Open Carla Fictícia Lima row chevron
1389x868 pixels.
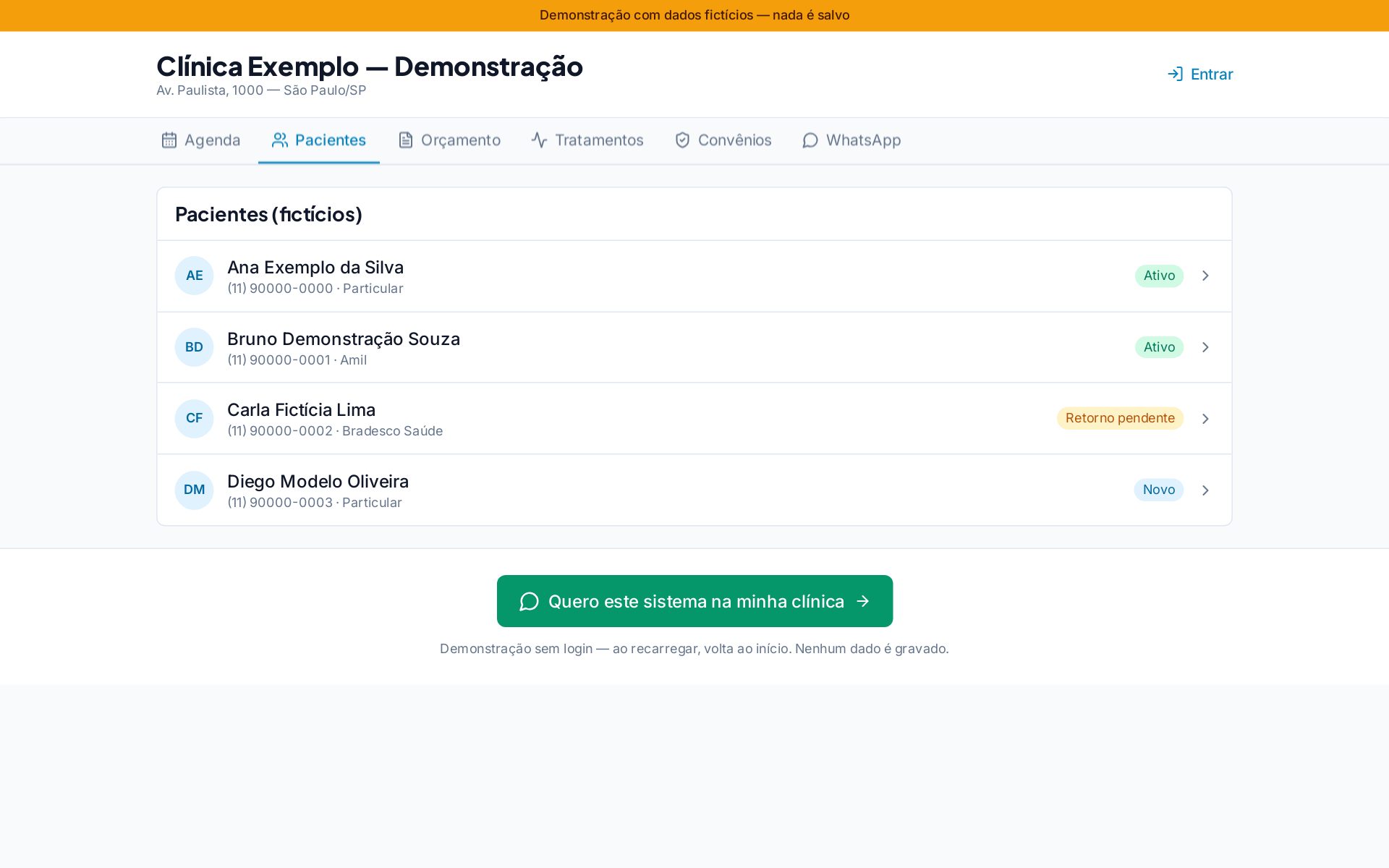(1205, 419)
